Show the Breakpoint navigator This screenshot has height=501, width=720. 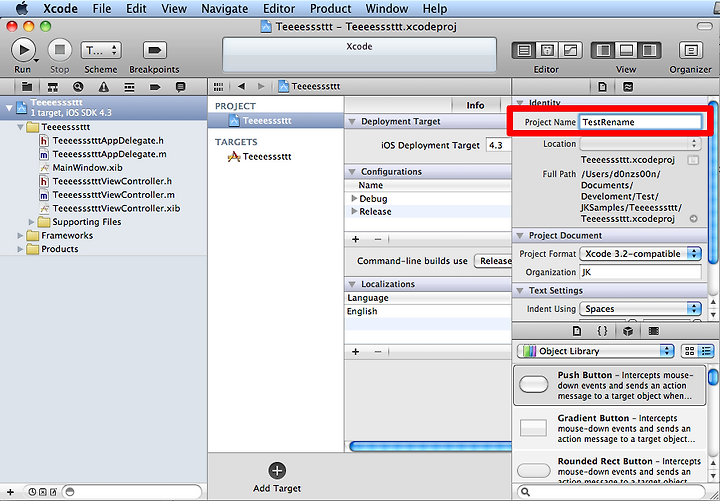(155, 86)
